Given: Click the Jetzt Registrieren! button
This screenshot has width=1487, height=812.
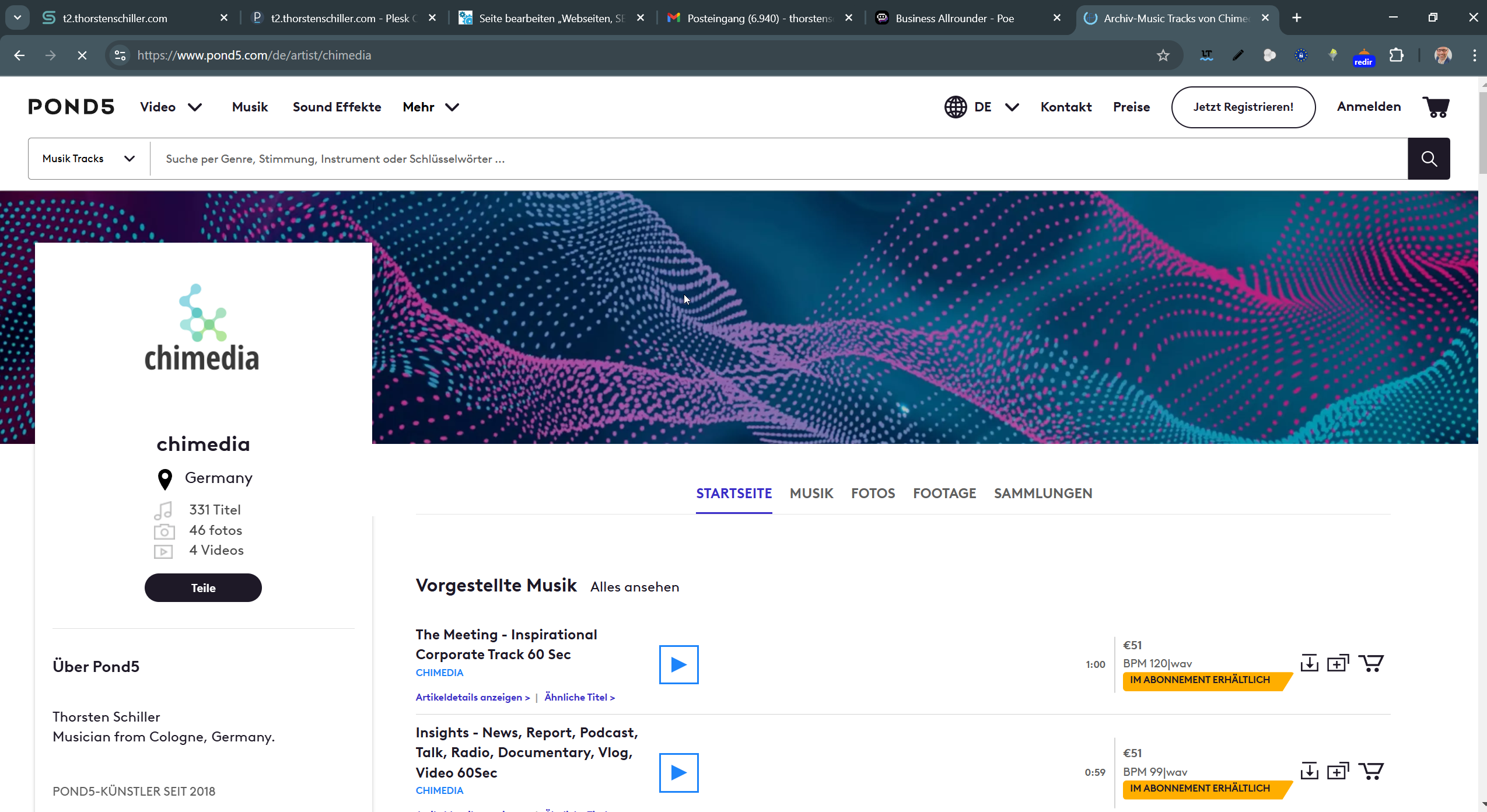Looking at the screenshot, I should coord(1243,107).
